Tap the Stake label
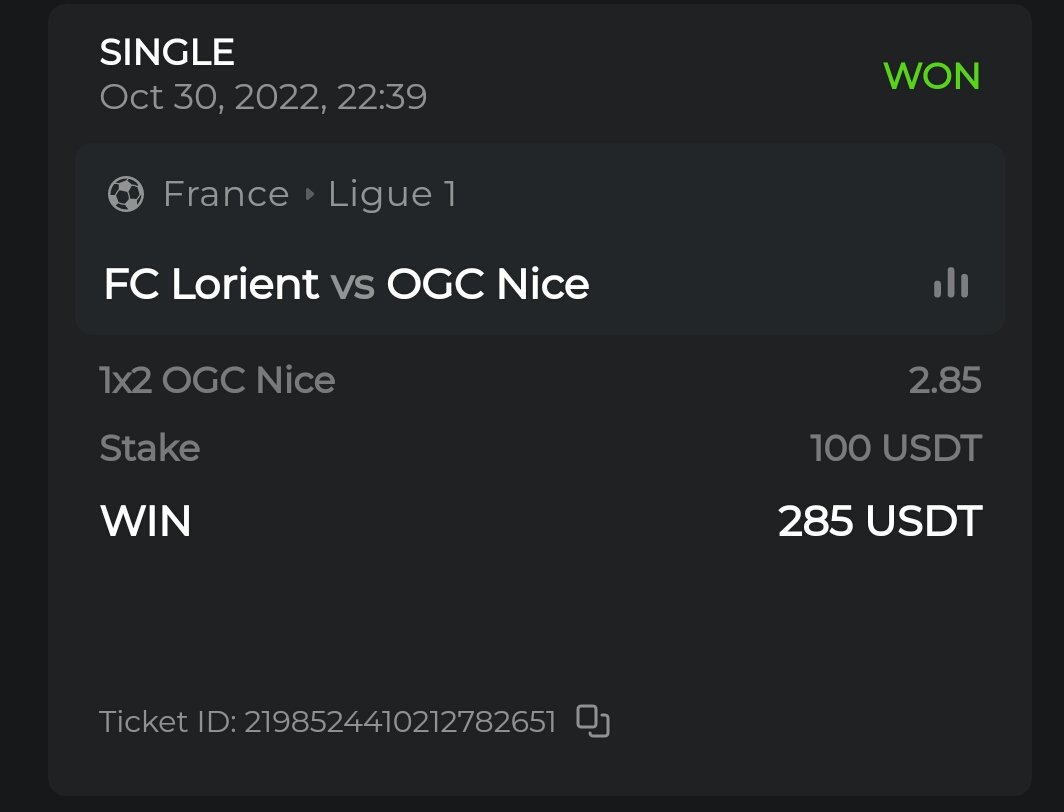 click(150, 448)
